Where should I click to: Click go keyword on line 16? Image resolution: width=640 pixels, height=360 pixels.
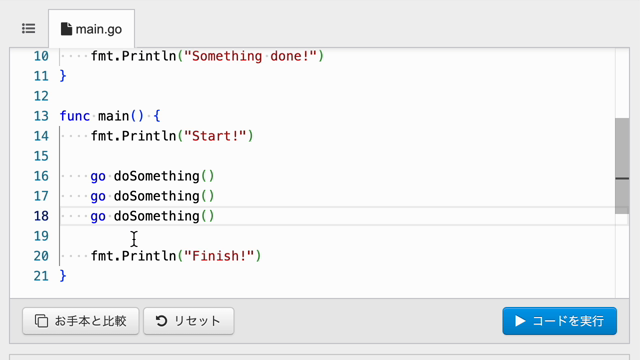point(98,176)
